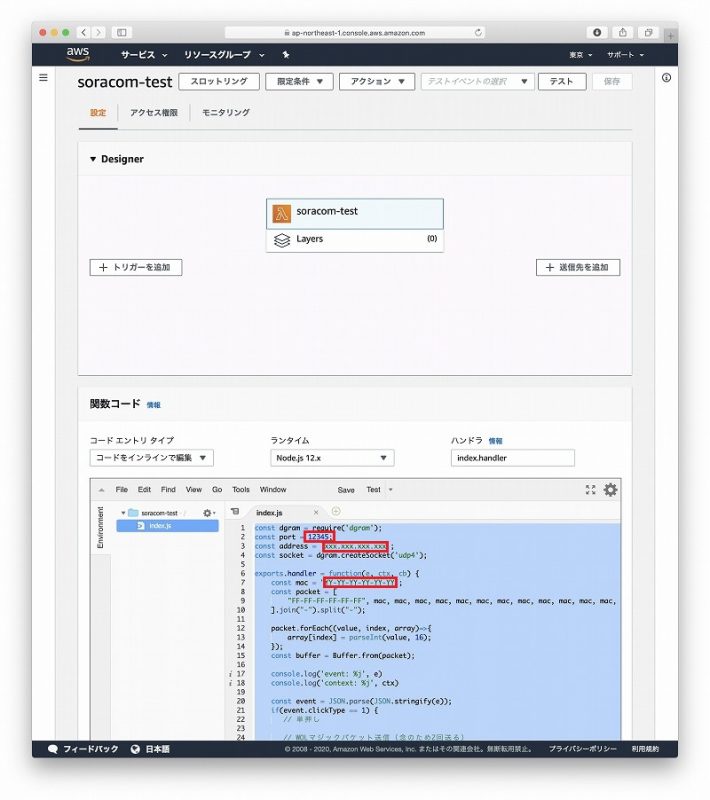Toggle fullscreen for the code editor
The height and width of the screenshot is (800, 710).
click(x=590, y=490)
